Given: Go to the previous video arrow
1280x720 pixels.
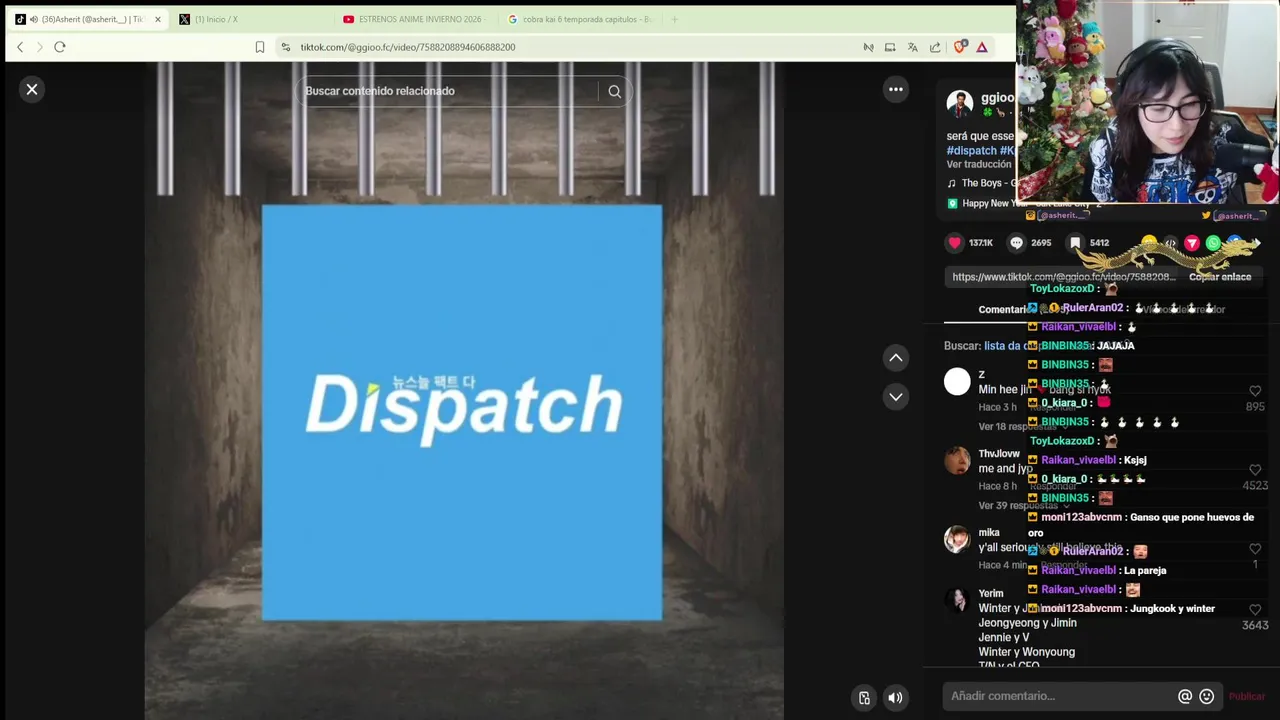Looking at the screenshot, I should tap(896, 358).
